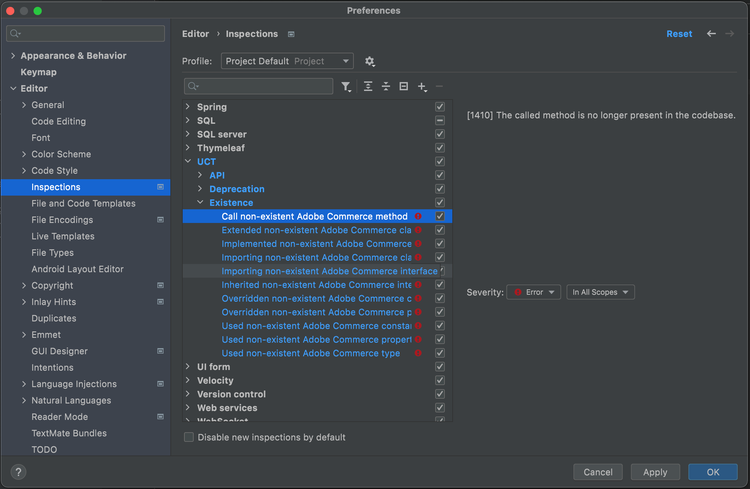This screenshot has height=489, width=750.
Task: Toggle the Spring inspections checkbox
Action: 440,107
